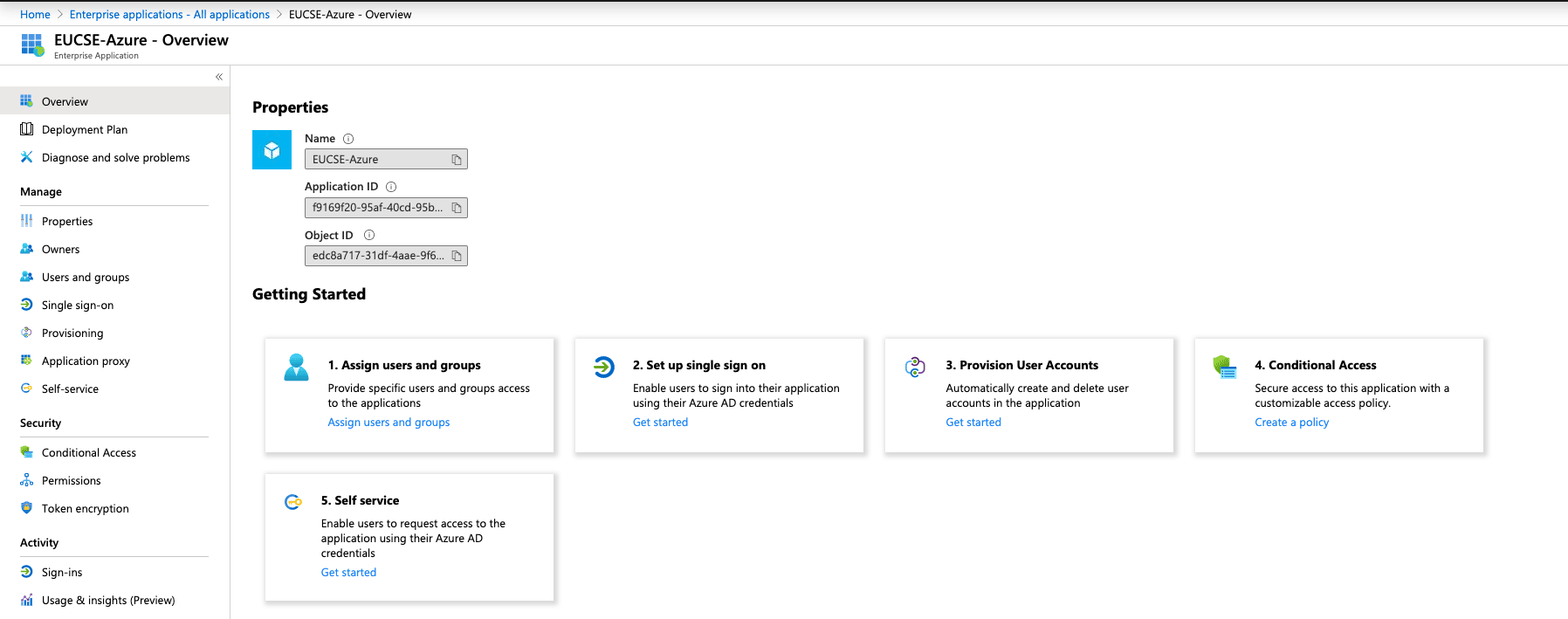
Task: Open Diagnose and solve problems
Action: (114, 157)
